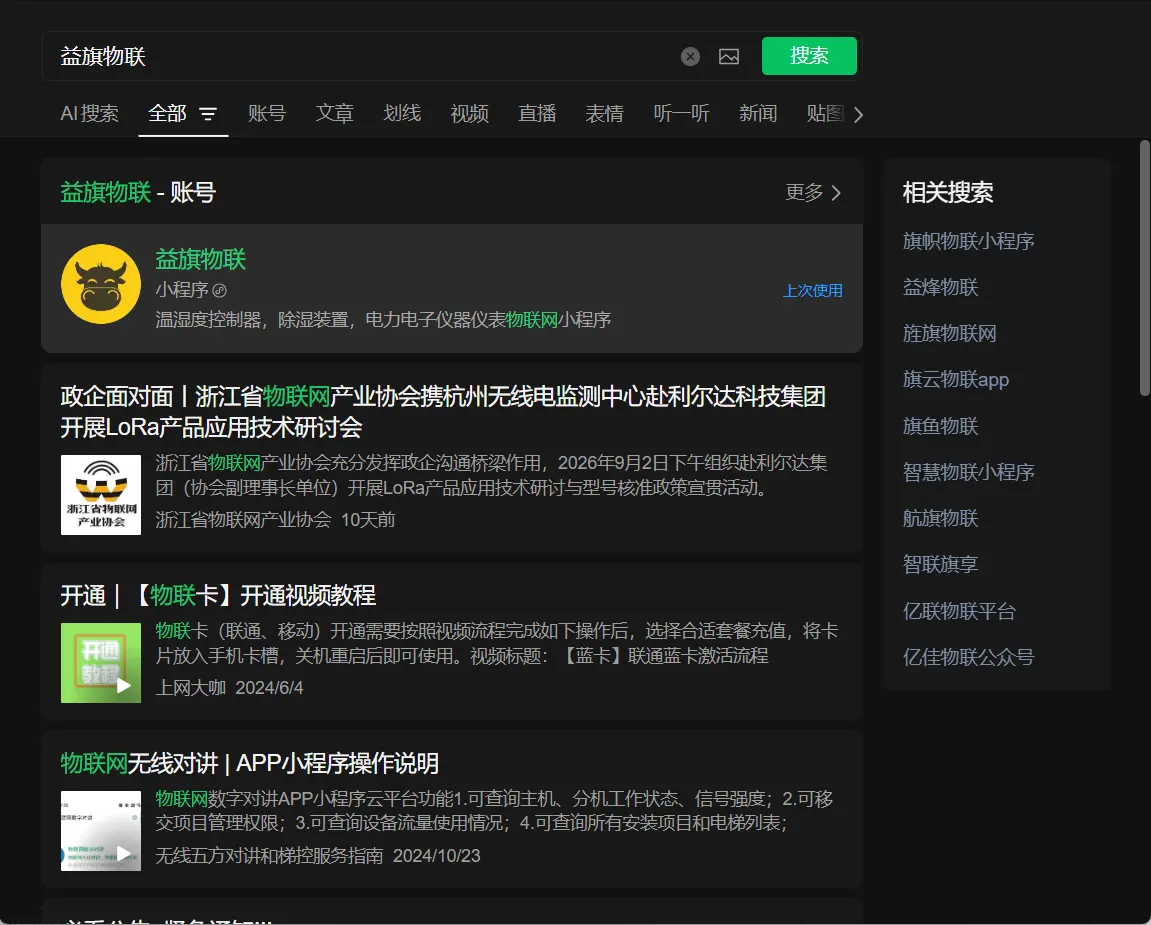Click the green 搜索 button
This screenshot has height=925, width=1151.
point(809,56)
